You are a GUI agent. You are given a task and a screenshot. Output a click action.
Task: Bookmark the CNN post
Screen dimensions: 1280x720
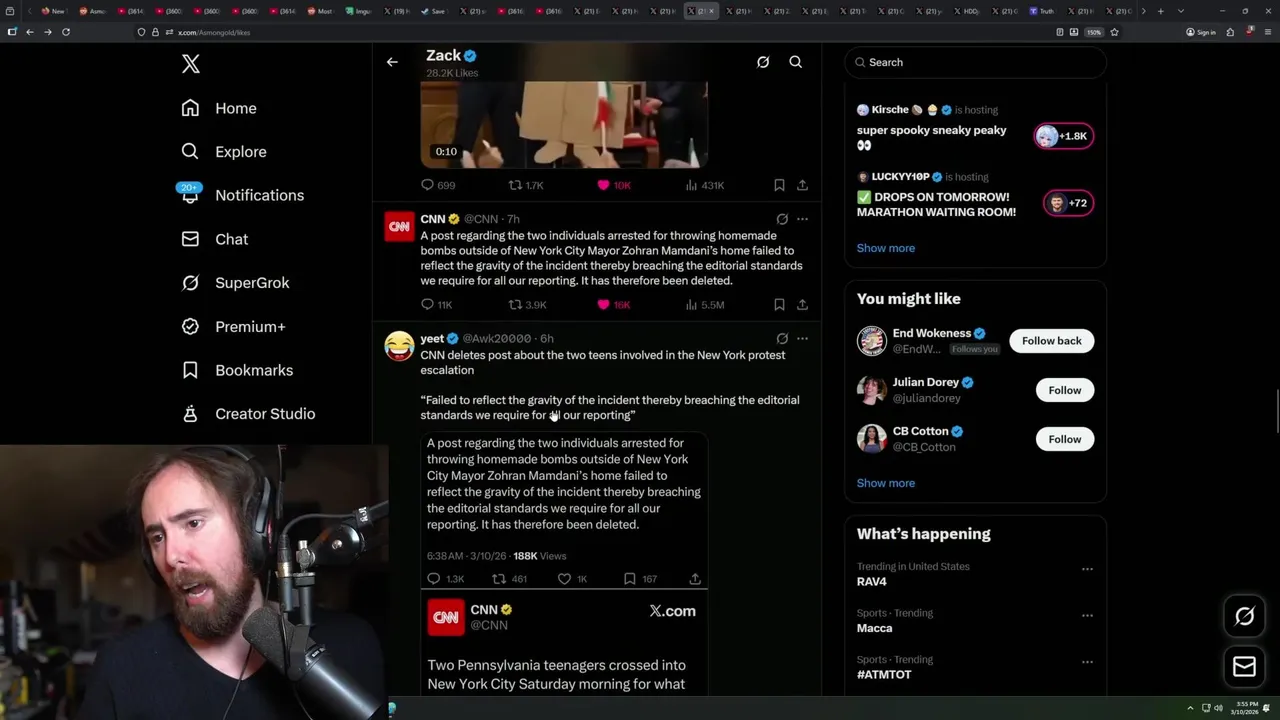[779, 305]
